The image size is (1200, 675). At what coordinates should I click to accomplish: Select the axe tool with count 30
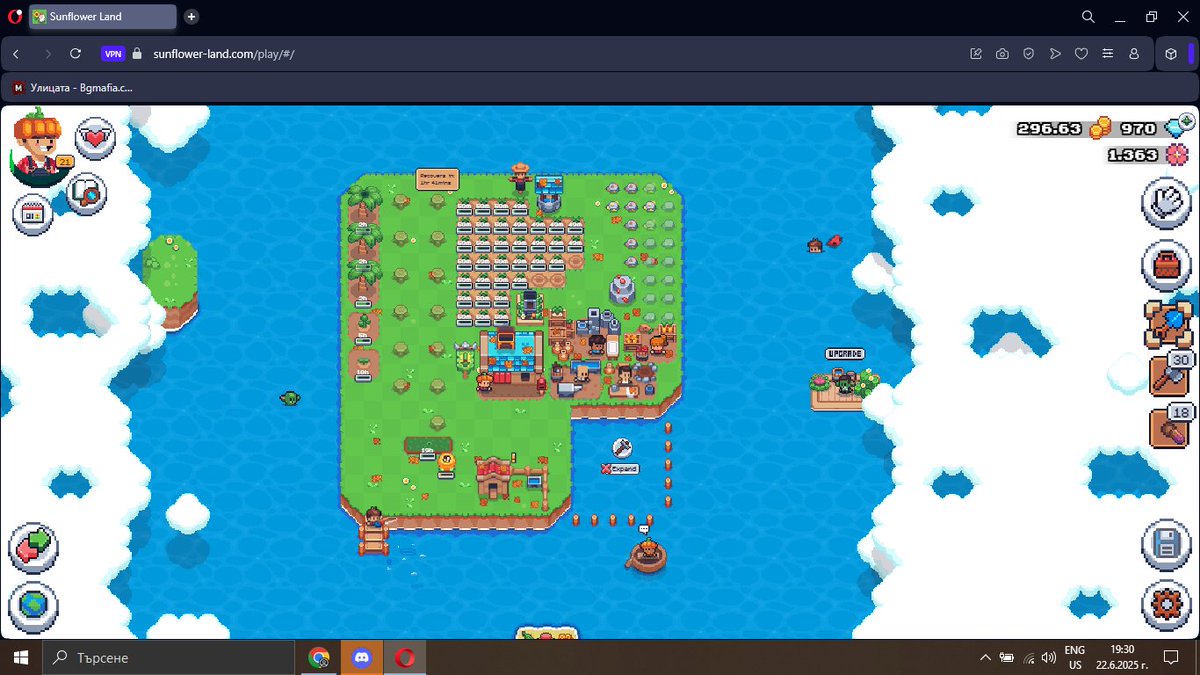(1168, 376)
